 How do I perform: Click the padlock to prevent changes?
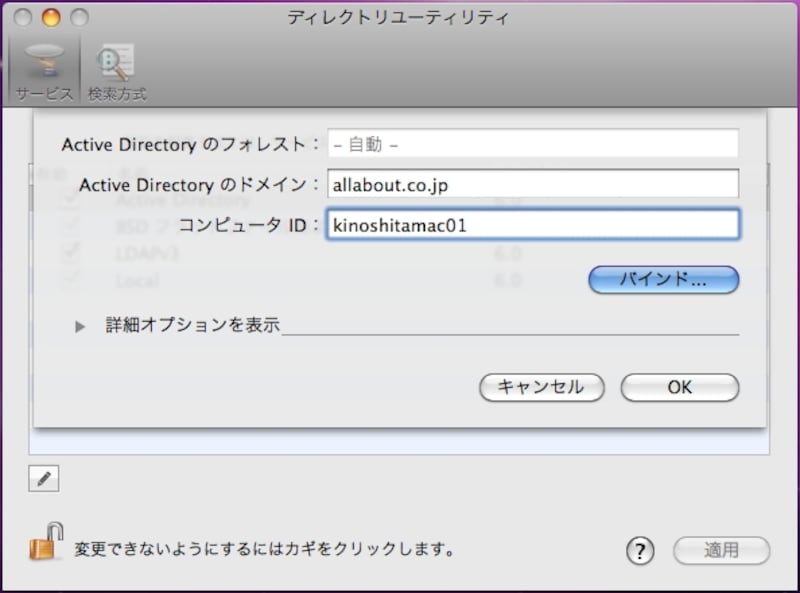coord(46,541)
